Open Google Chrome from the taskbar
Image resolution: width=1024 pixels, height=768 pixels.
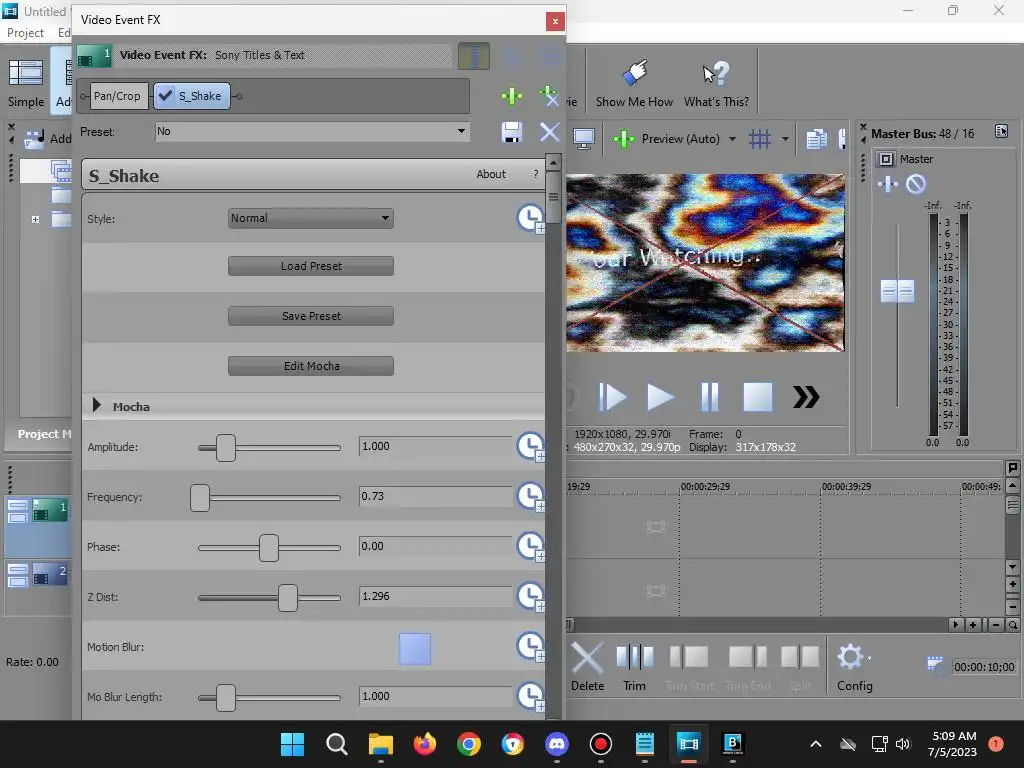[x=468, y=744]
